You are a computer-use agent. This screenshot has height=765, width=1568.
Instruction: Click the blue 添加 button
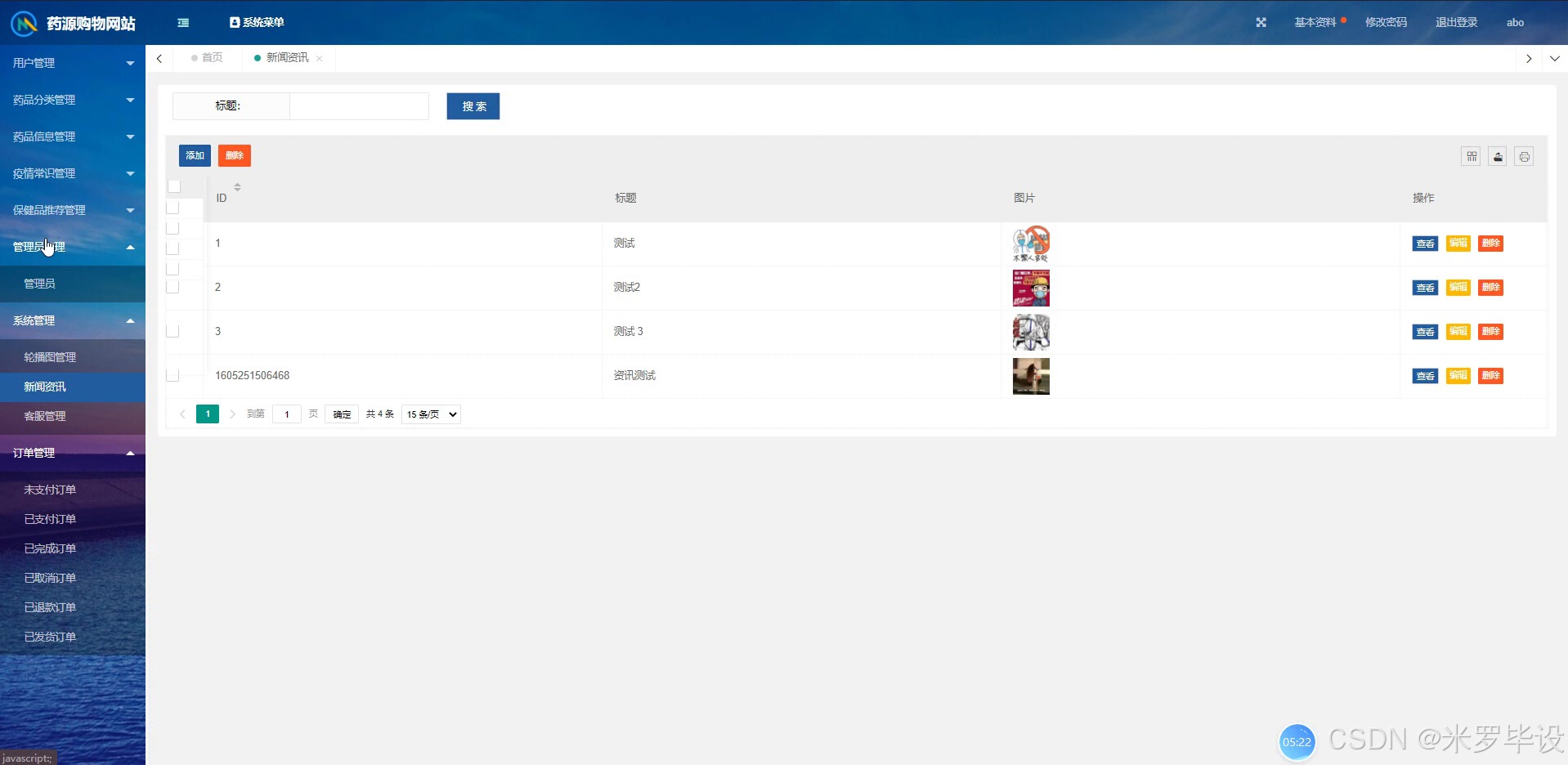(195, 155)
